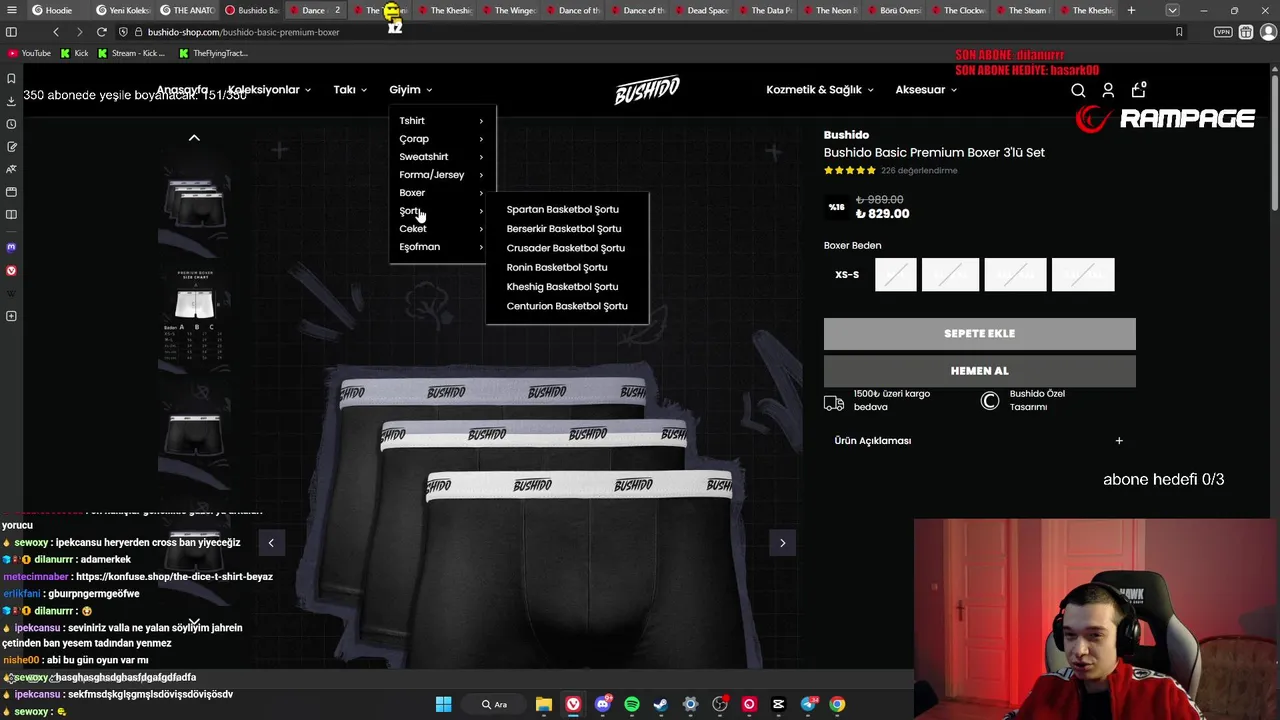Open the Window panel in sidebar

coord(11,192)
